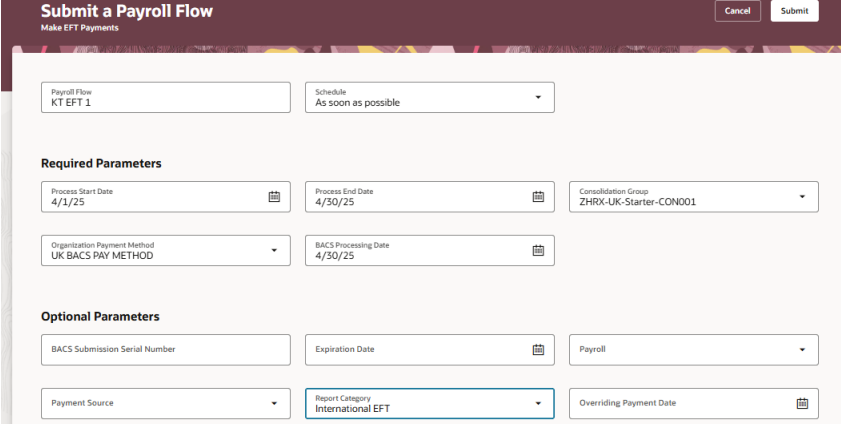Viewport: 841px width, 427px height.
Task: Focus the Overriding Payment Date field
Action: pyautogui.click(x=694, y=403)
